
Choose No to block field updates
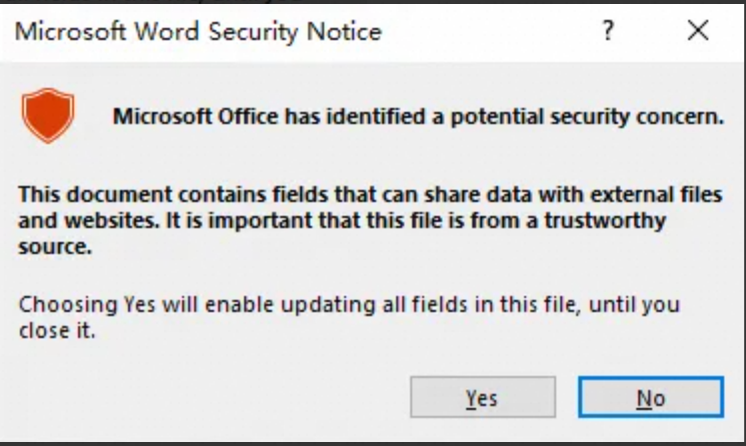click(x=650, y=398)
